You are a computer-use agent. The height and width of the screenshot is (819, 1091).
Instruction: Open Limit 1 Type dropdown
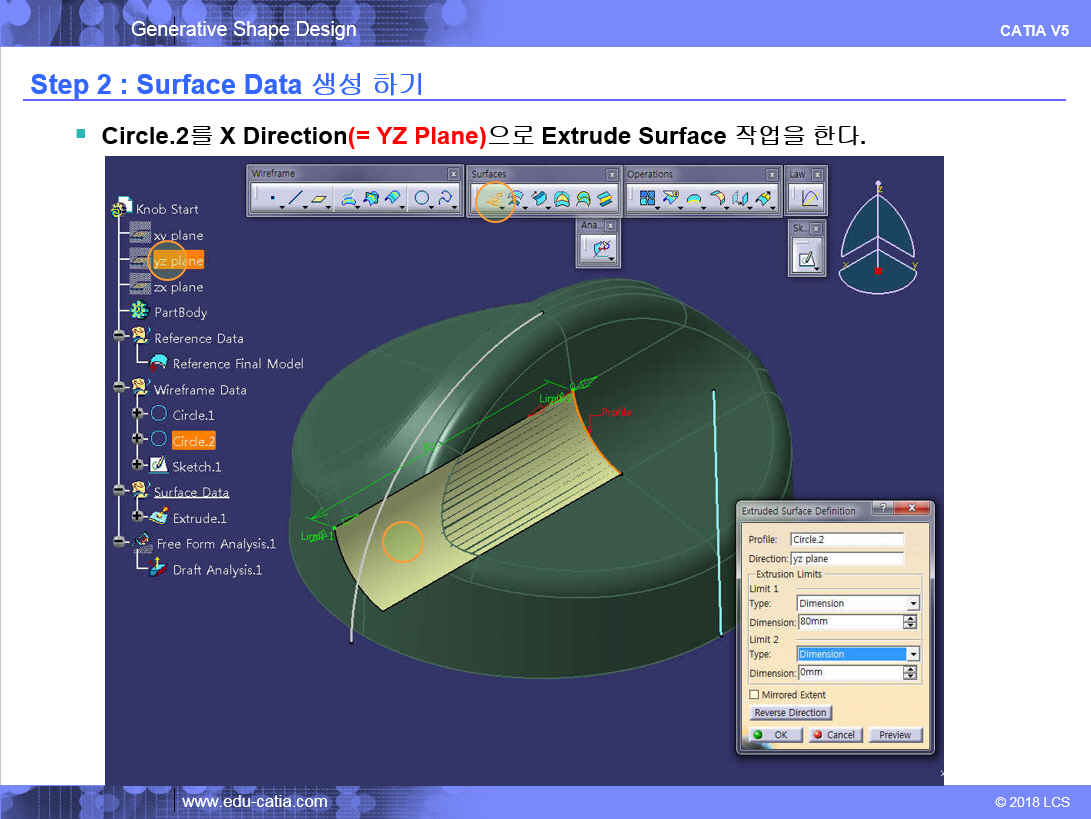pos(912,603)
